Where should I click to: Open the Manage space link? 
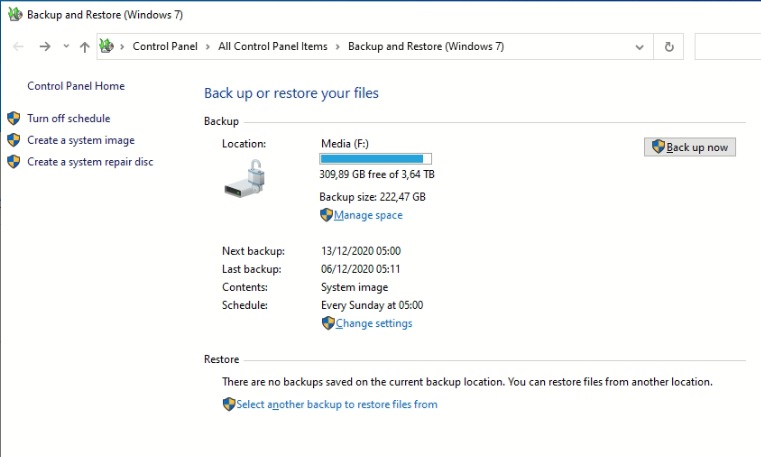click(x=368, y=215)
